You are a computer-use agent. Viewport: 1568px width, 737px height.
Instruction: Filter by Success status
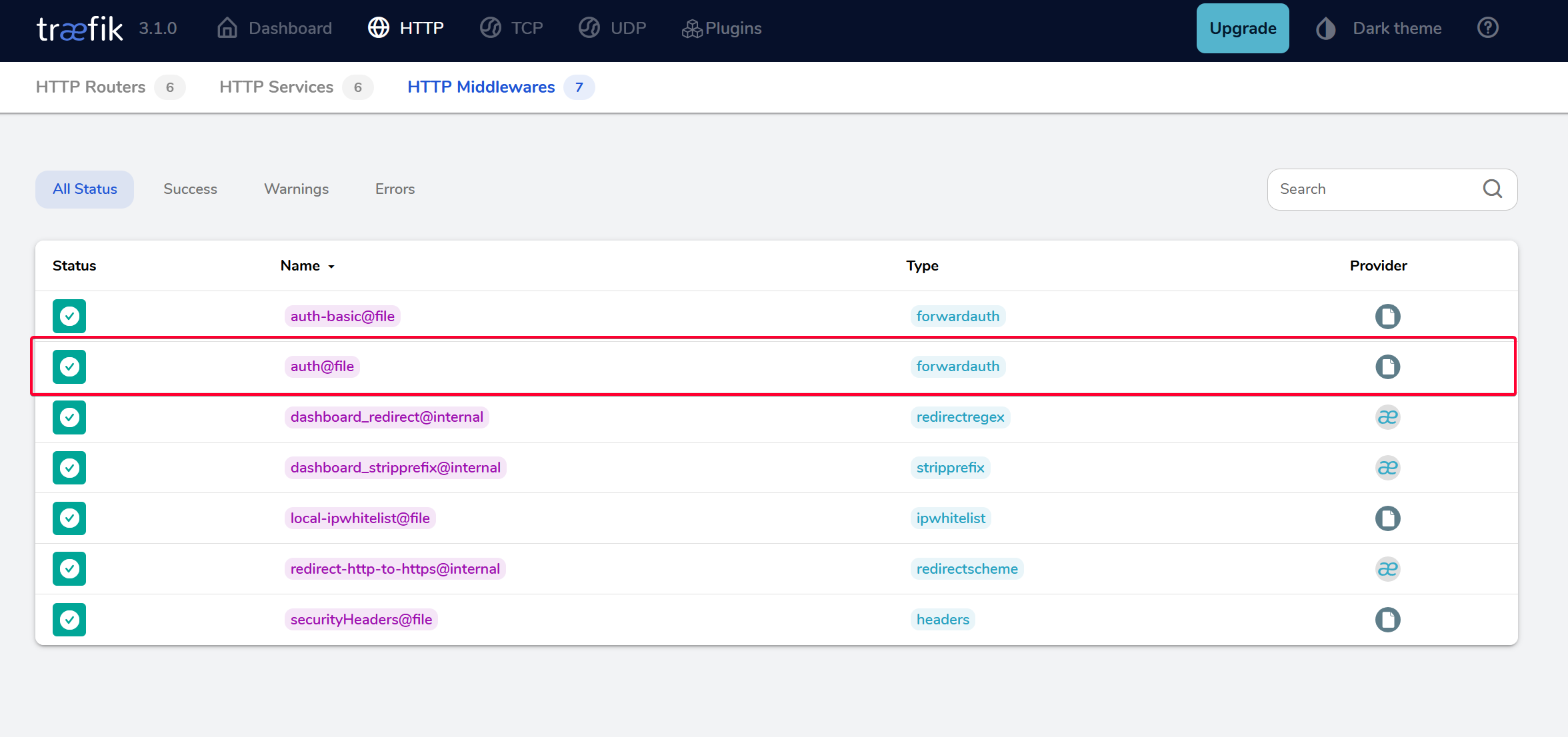[x=190, y=189]
